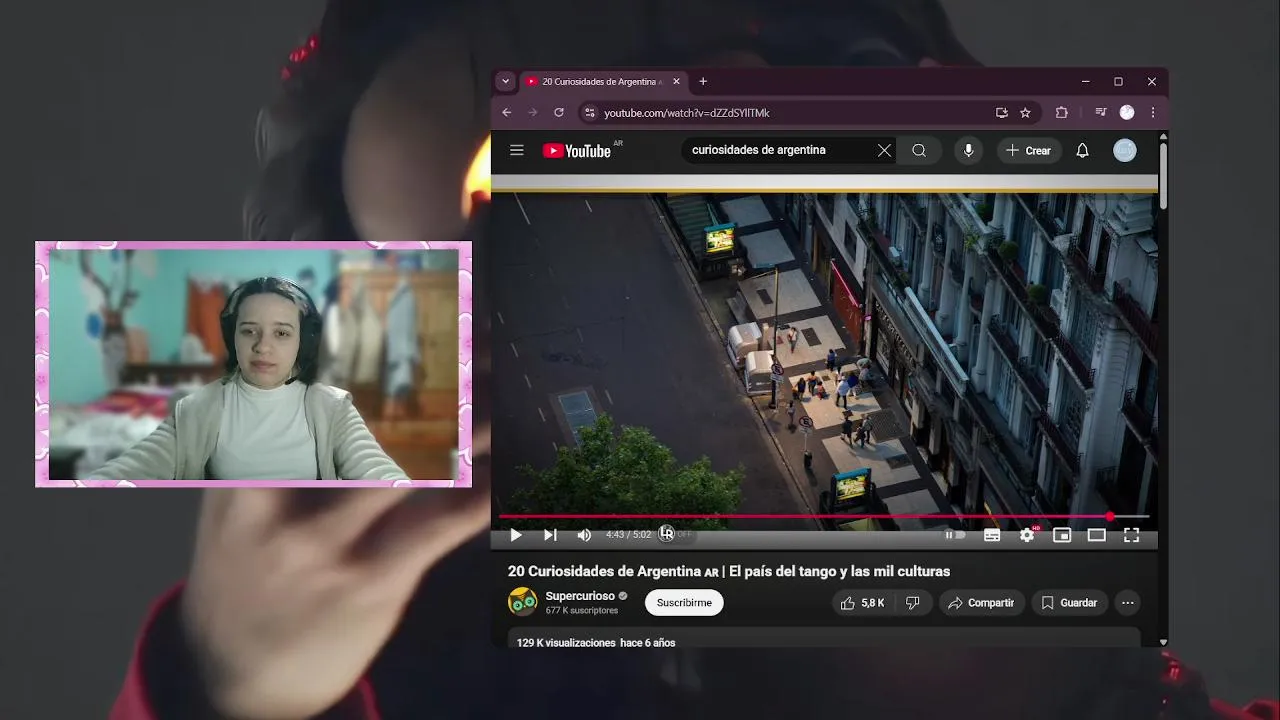Click the video title text
This screenshot has width=1280, height=720.
pyautogui.click(x=729, y=571)
